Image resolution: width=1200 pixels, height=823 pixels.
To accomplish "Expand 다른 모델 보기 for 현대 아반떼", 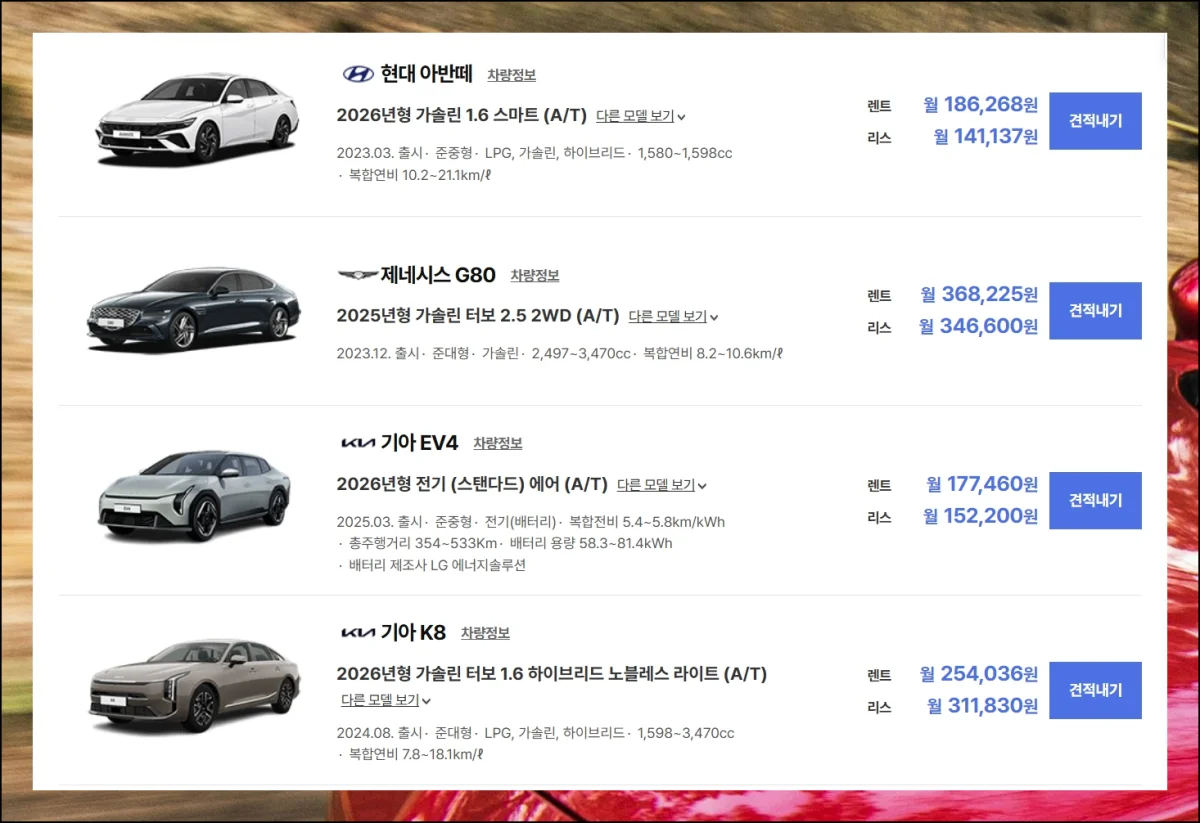I will [x=640, y=116].
